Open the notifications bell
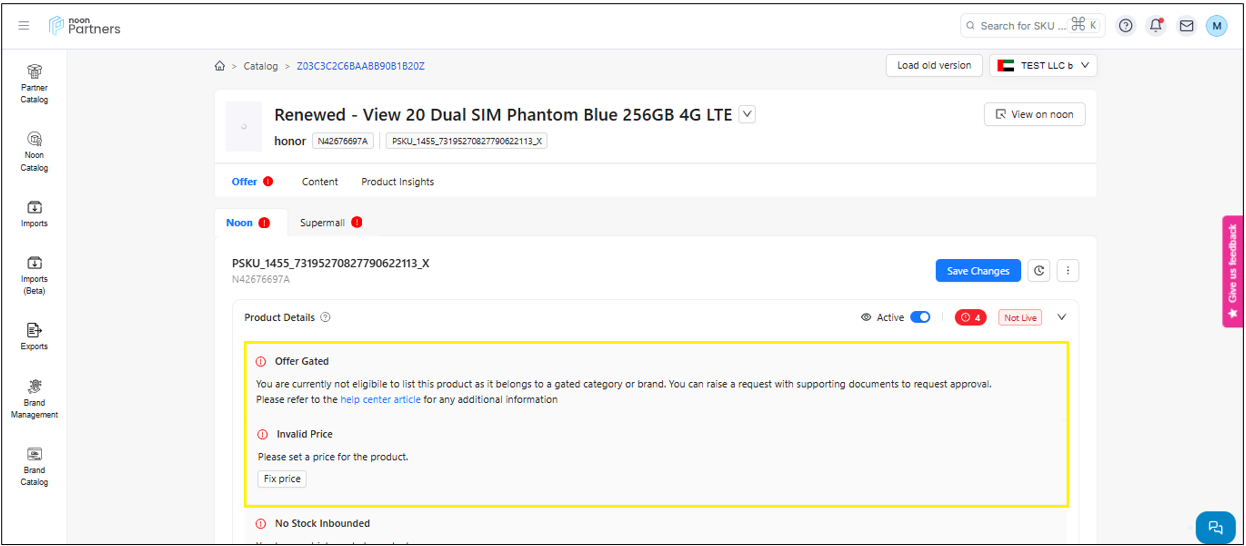Screen dimensions: 1246x546 pos(1156,26)
